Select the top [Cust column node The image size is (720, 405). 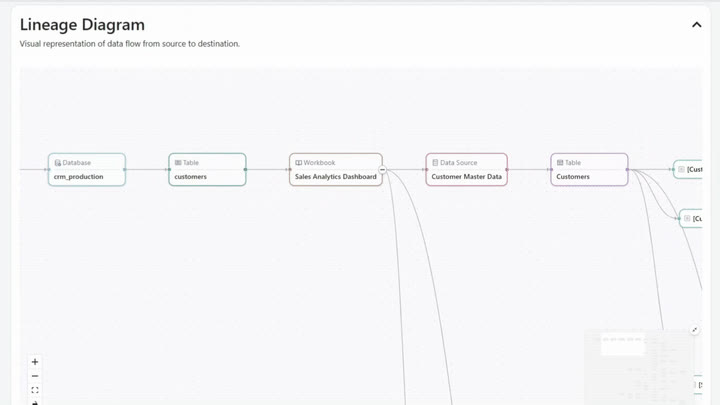point(688,169)
